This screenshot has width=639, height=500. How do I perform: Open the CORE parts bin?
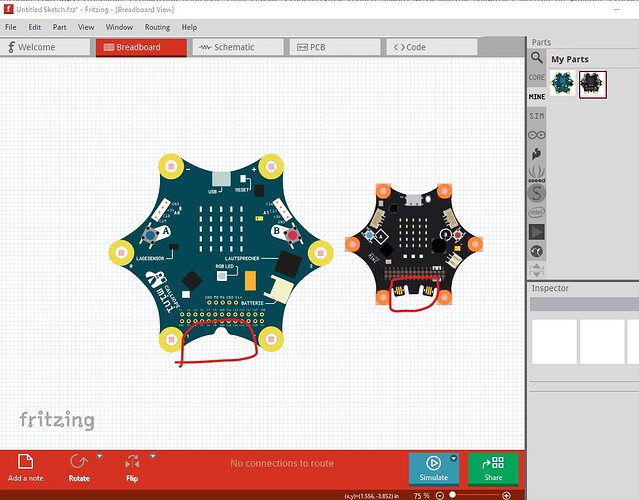[537, 77]
